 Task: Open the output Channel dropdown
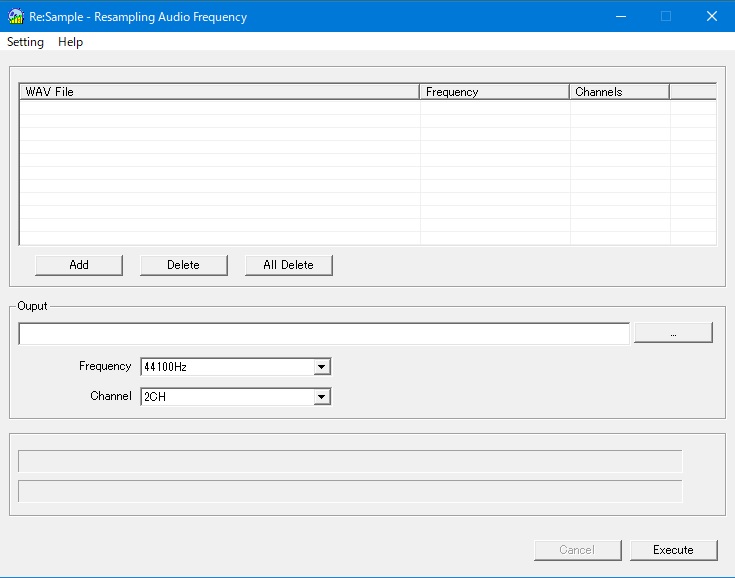coord(322,397)
